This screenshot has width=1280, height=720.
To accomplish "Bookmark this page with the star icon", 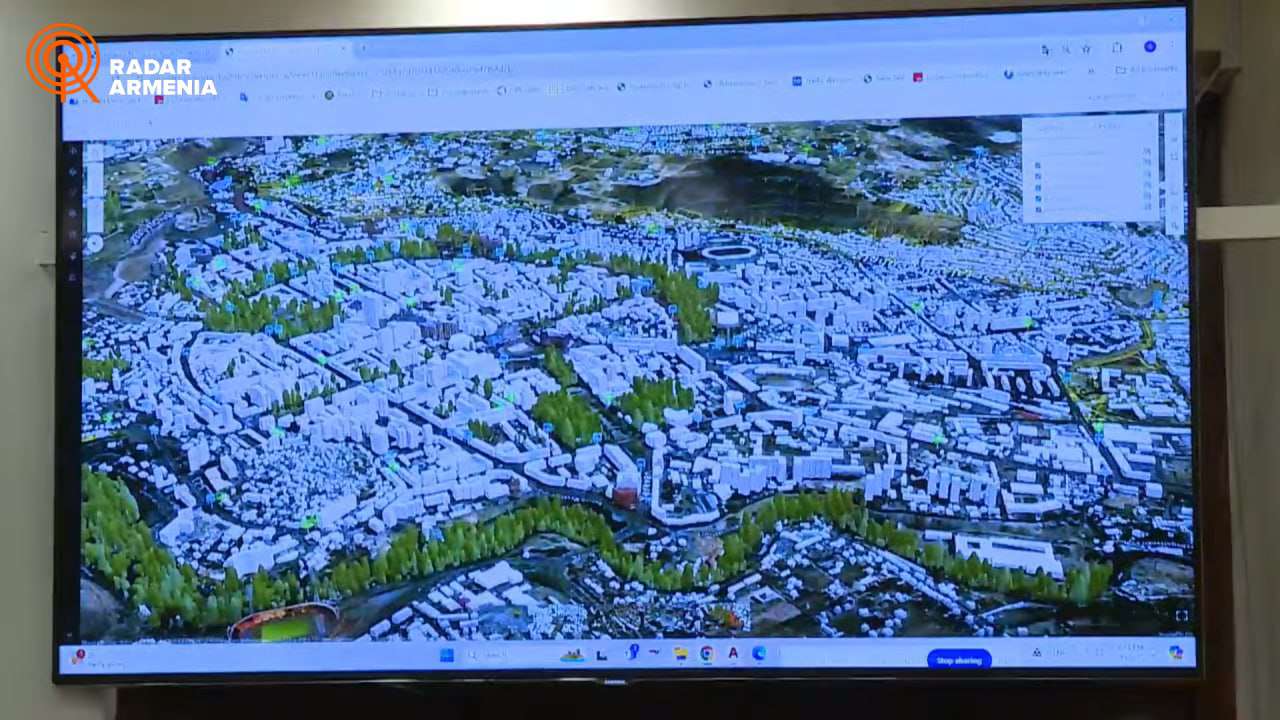I will click(1086, 48).
